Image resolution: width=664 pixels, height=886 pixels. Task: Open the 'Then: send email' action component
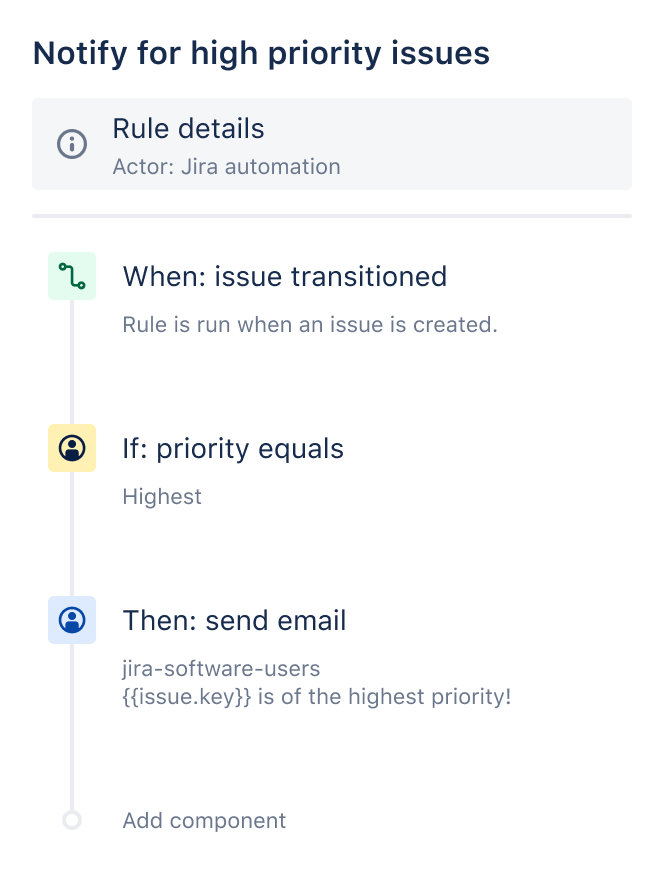(x=234, y=621)
